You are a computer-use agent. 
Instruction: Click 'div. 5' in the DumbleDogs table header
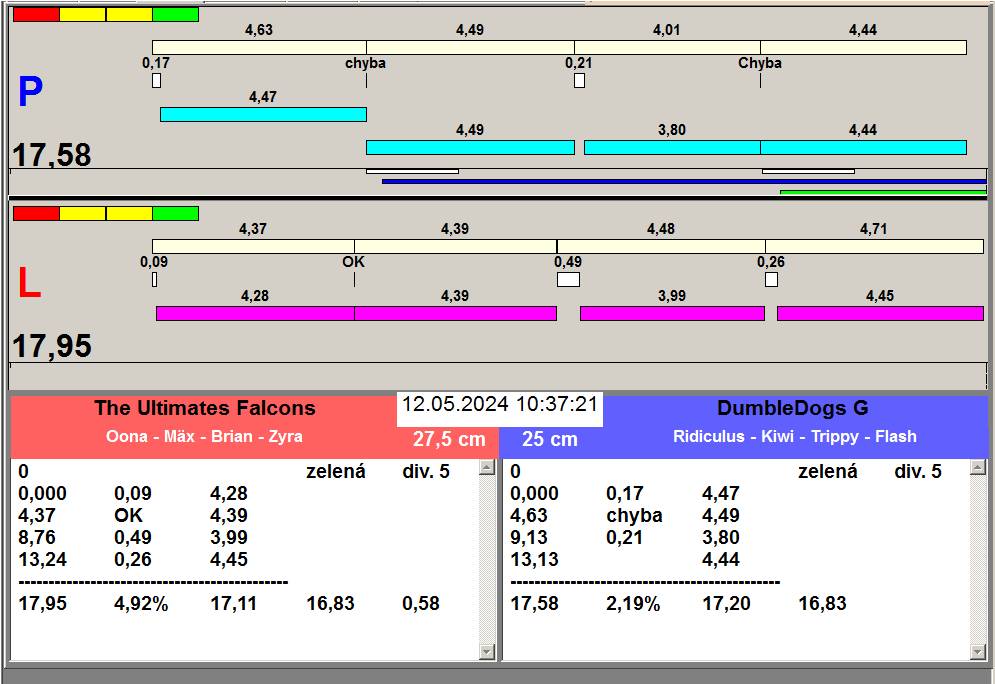(918, 471)
